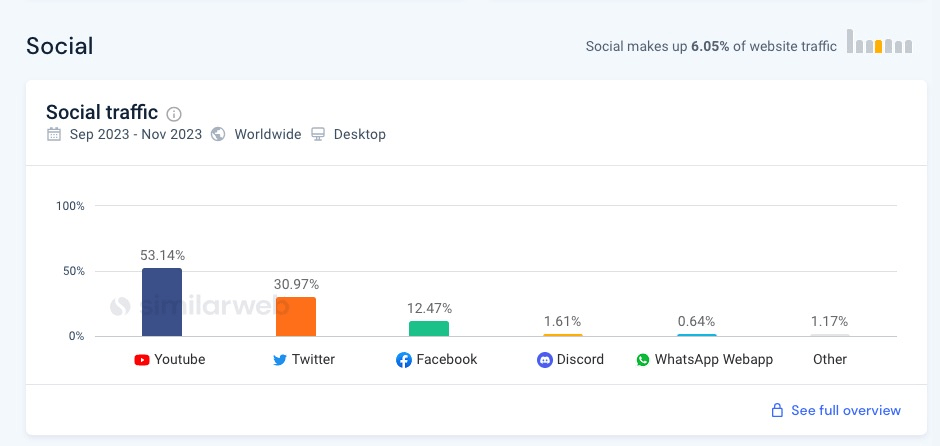Click the Worldwide globe icon

click(x=218, y=134)
